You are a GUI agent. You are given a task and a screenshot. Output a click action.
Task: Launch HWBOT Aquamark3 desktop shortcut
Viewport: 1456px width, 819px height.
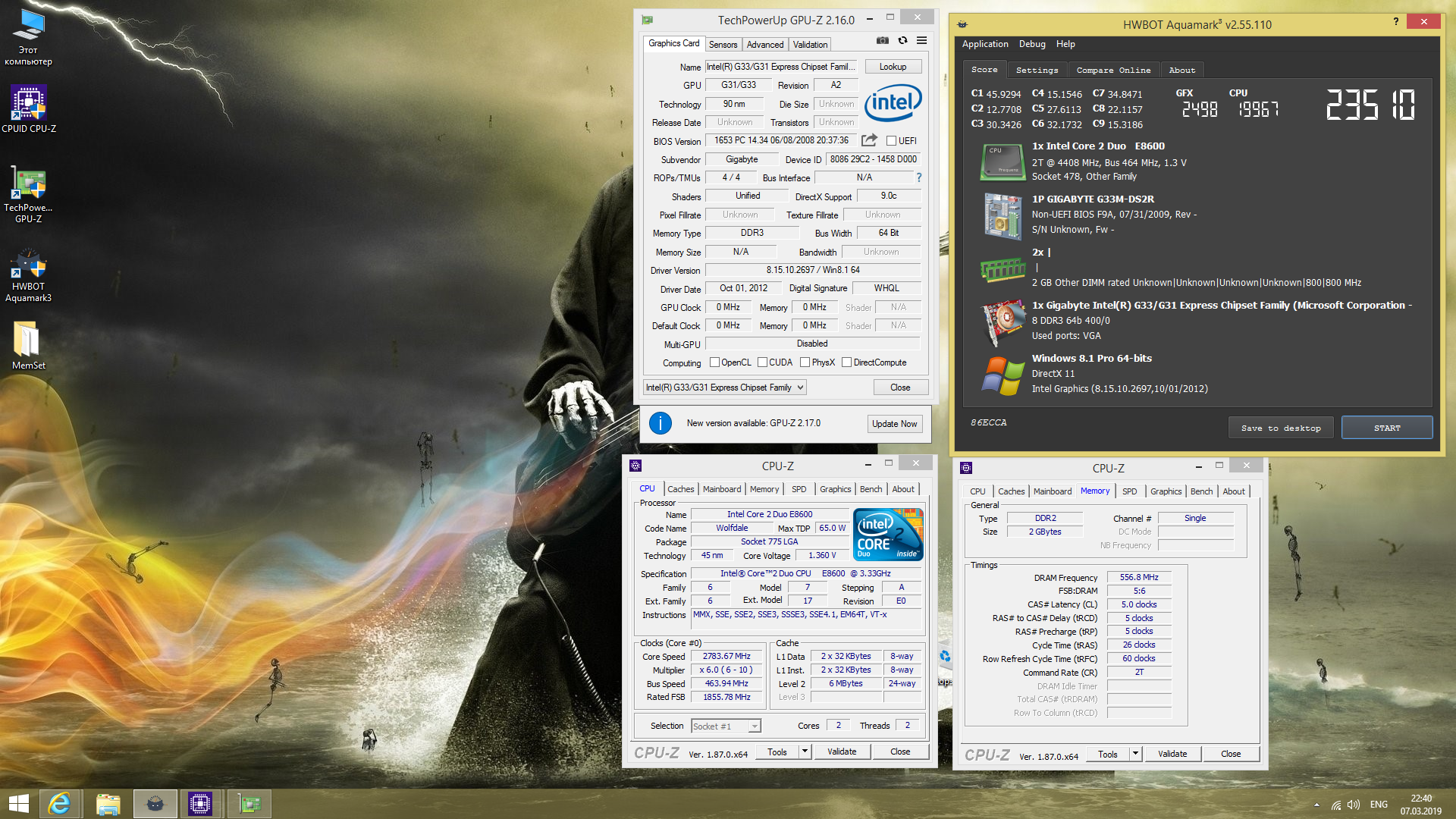coord(29,275)
